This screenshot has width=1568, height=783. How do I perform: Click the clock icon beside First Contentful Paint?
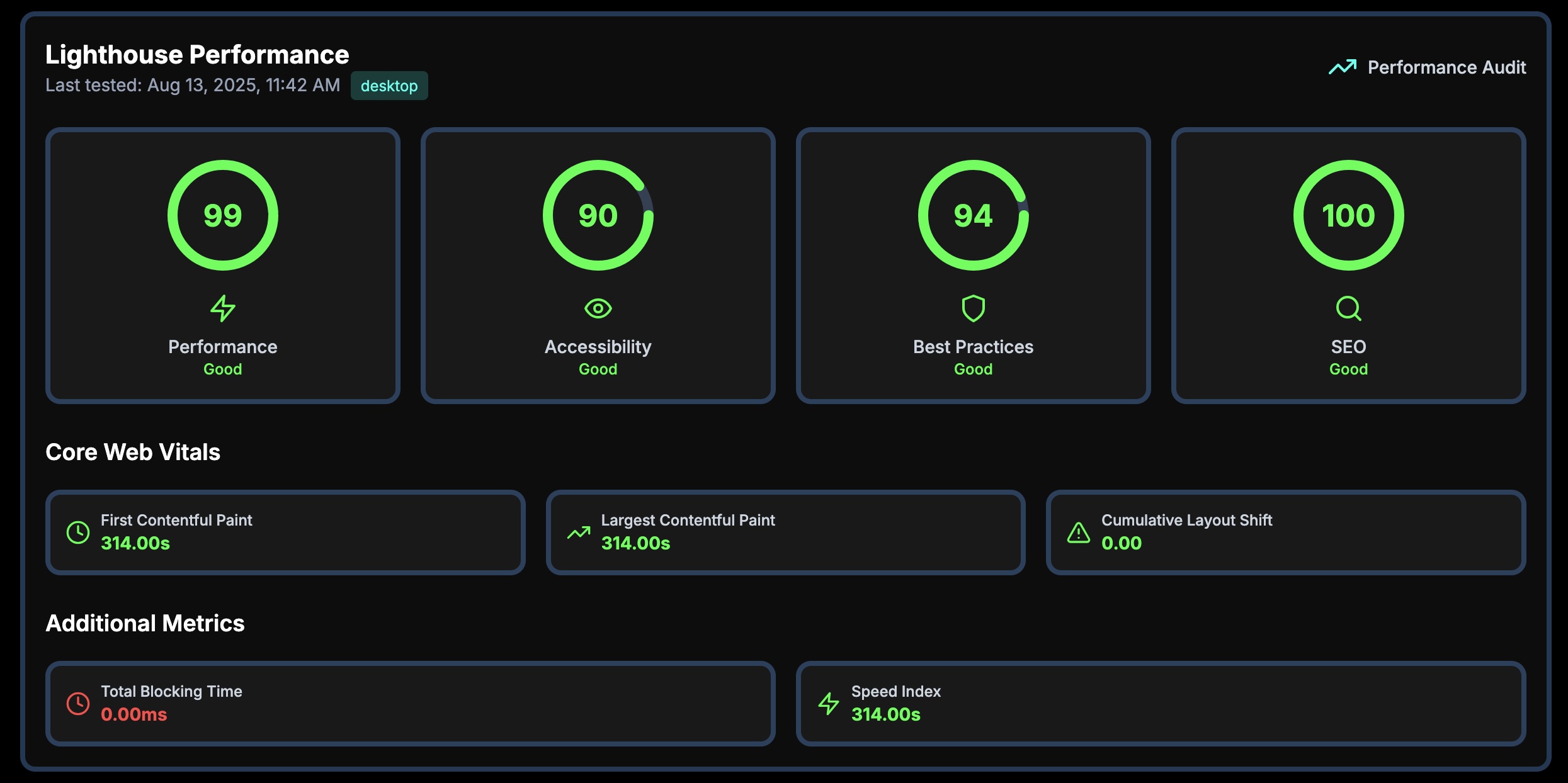pyautogui.click(x=77, y=532)
